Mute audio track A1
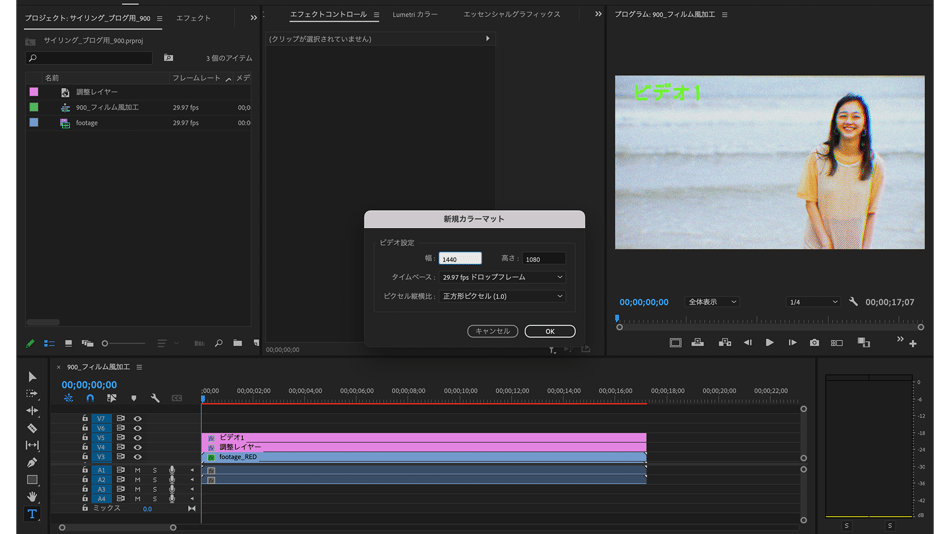The image size is (950, 534). pos(138,470)
